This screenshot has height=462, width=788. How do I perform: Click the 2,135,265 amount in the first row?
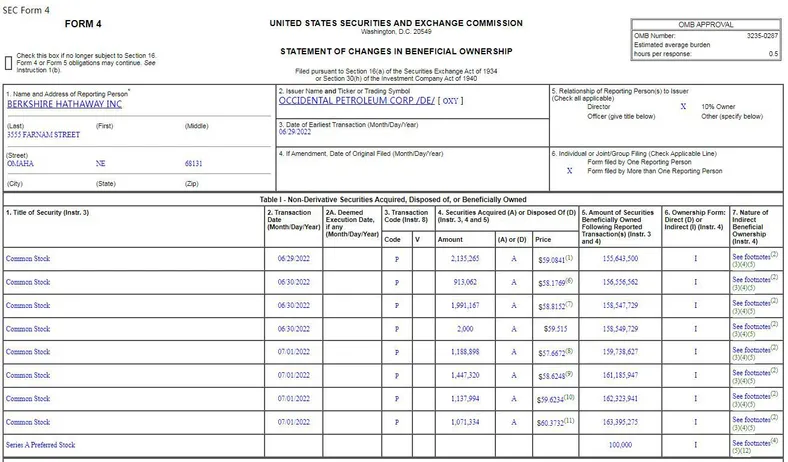[465, 258]
